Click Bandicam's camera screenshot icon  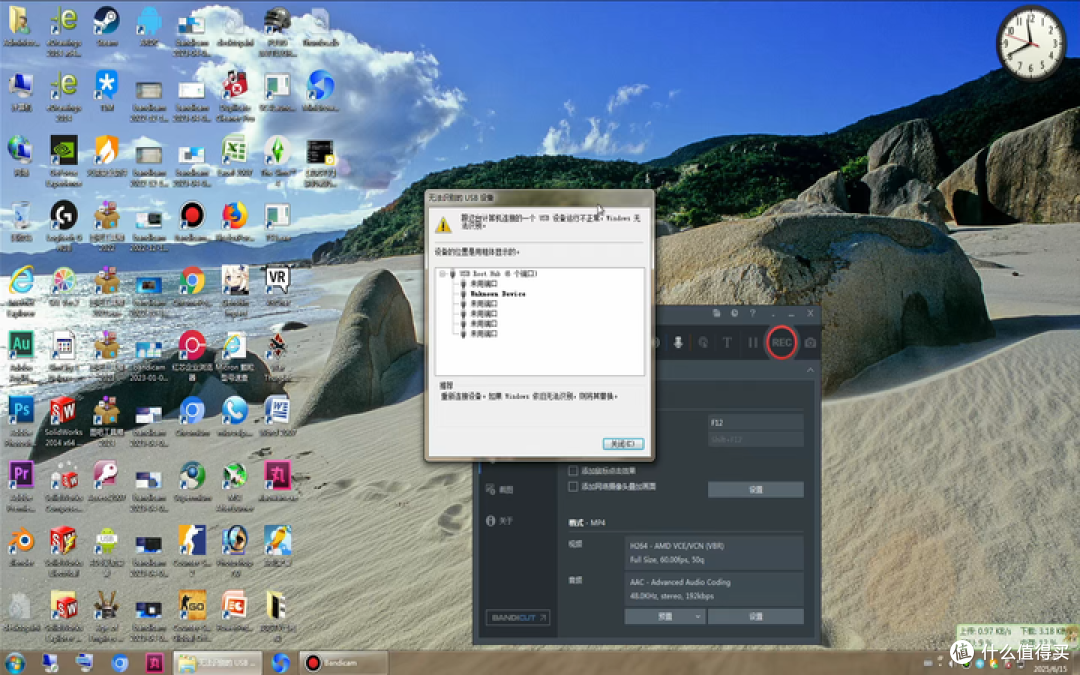pyautogui.click(x=811, y=342)
